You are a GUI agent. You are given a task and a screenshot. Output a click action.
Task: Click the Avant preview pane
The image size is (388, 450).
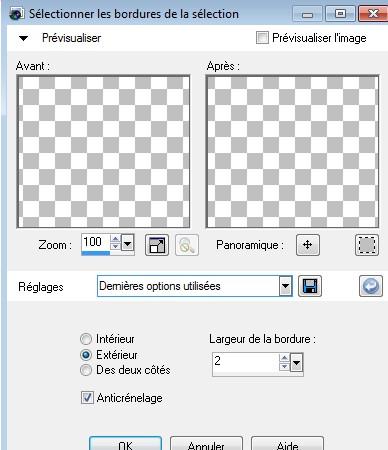coord(103,151)
